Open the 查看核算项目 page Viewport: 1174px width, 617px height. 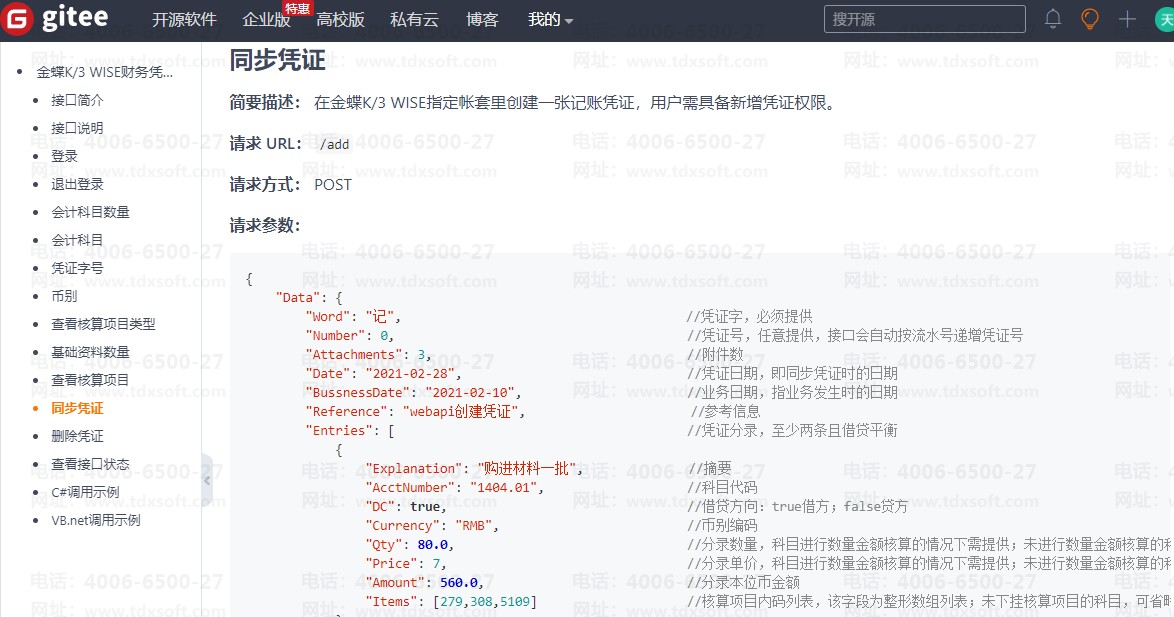90,380
